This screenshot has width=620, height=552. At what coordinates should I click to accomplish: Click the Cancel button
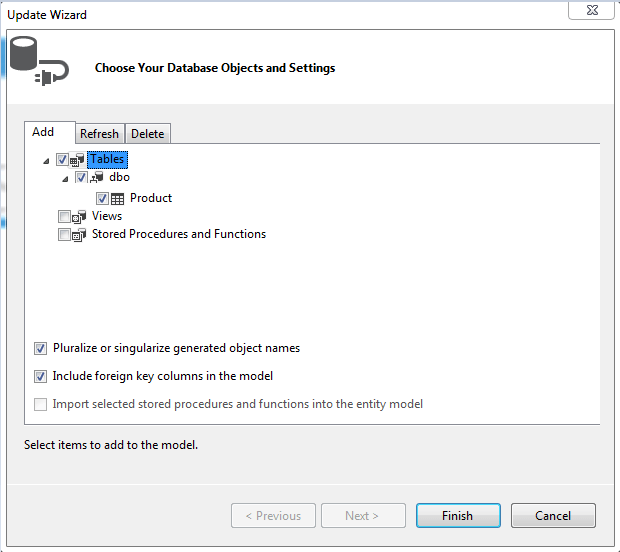tap(553, 516)
